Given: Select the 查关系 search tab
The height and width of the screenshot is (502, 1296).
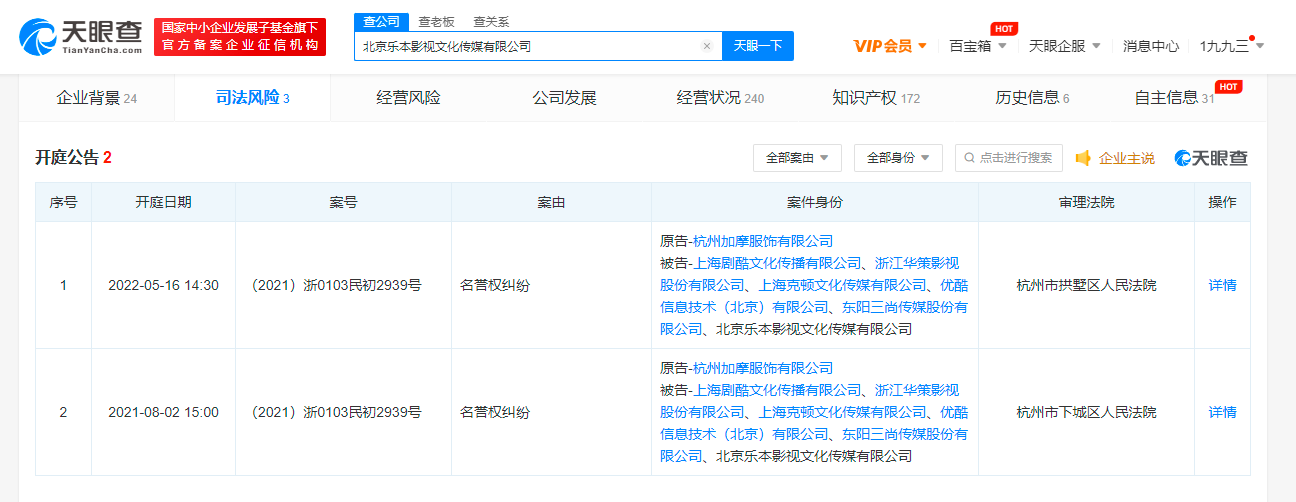Looking at the screenshot, I should click(x=491, y=21).
